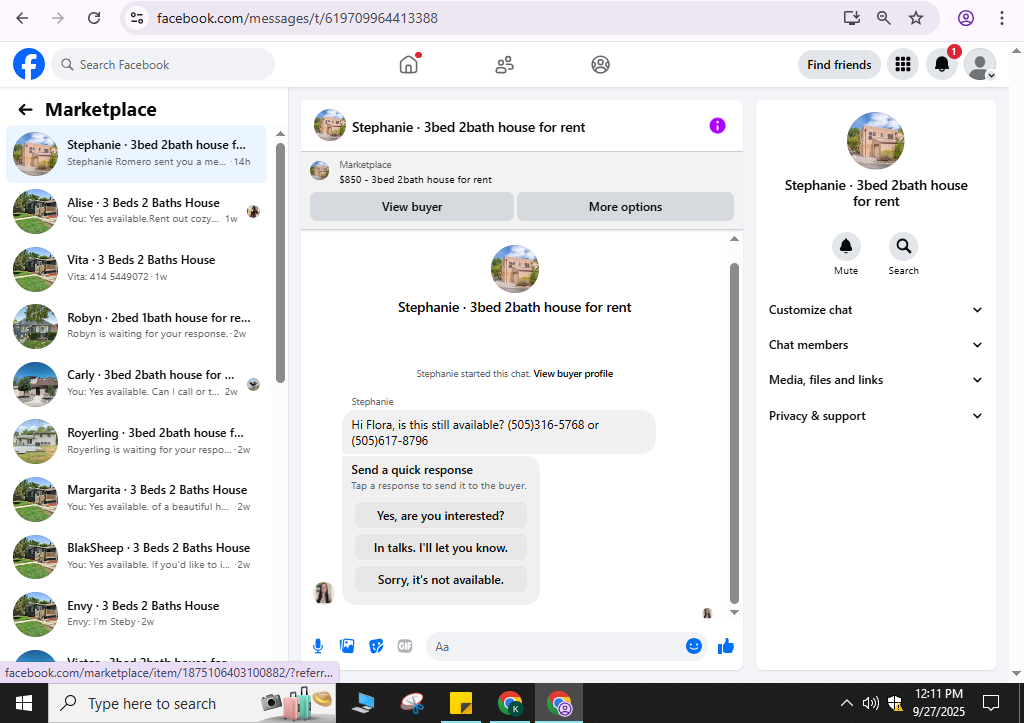The image size is (1024, 723).
Task: Click the Find friends button
Action: 839,64
